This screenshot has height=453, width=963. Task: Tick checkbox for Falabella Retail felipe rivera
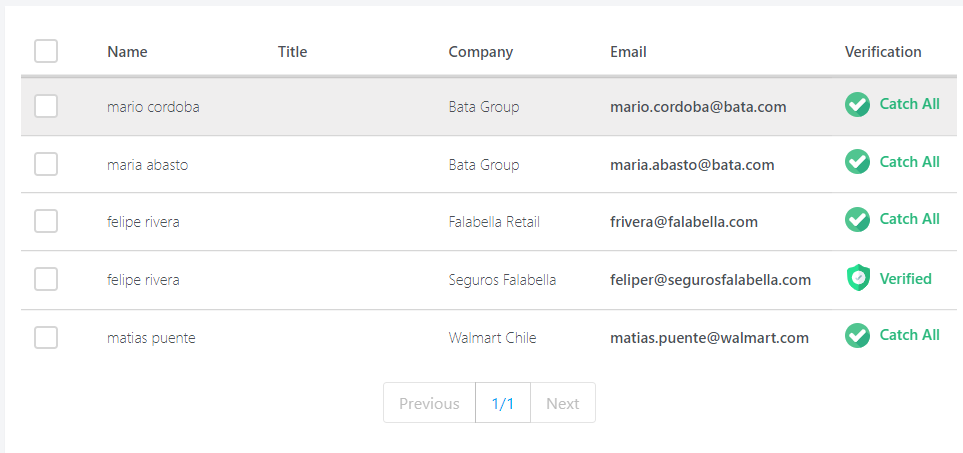tap(46, 221)
